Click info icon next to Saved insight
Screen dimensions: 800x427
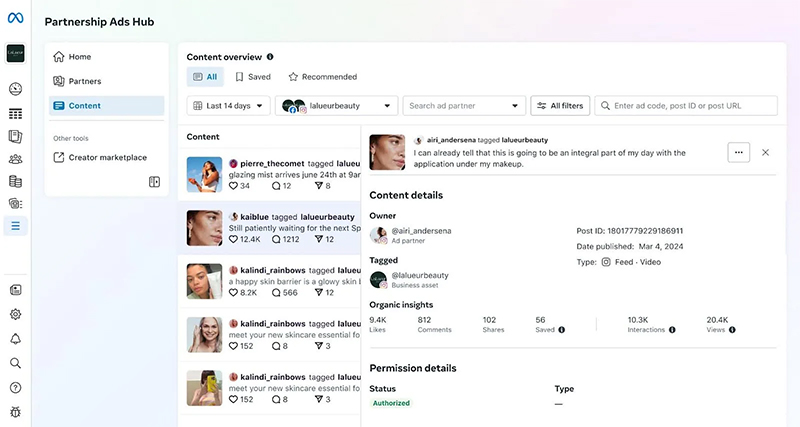(x=561, y=330)
